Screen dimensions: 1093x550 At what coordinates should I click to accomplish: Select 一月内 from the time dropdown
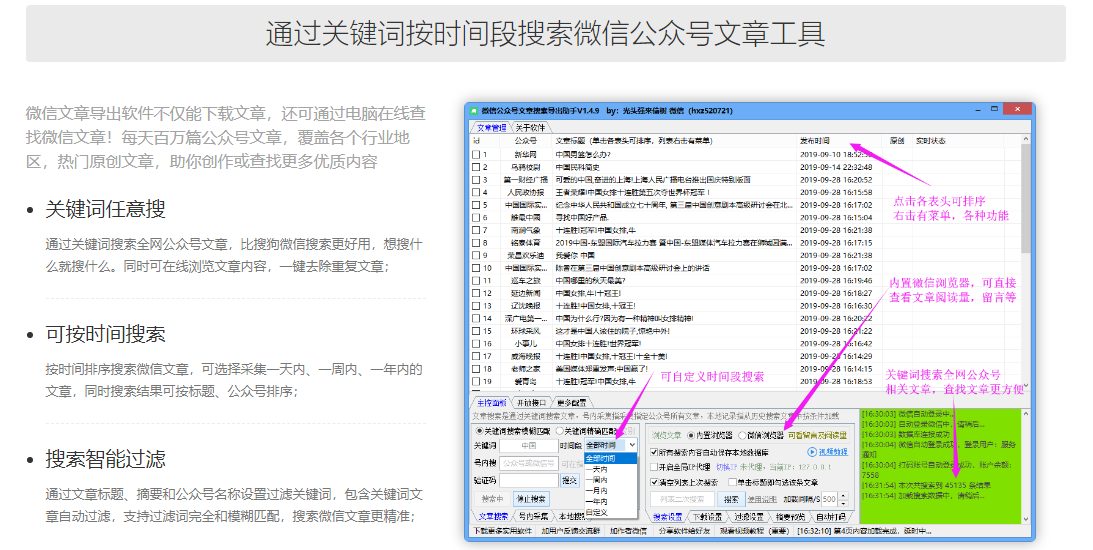click(610, 491)
